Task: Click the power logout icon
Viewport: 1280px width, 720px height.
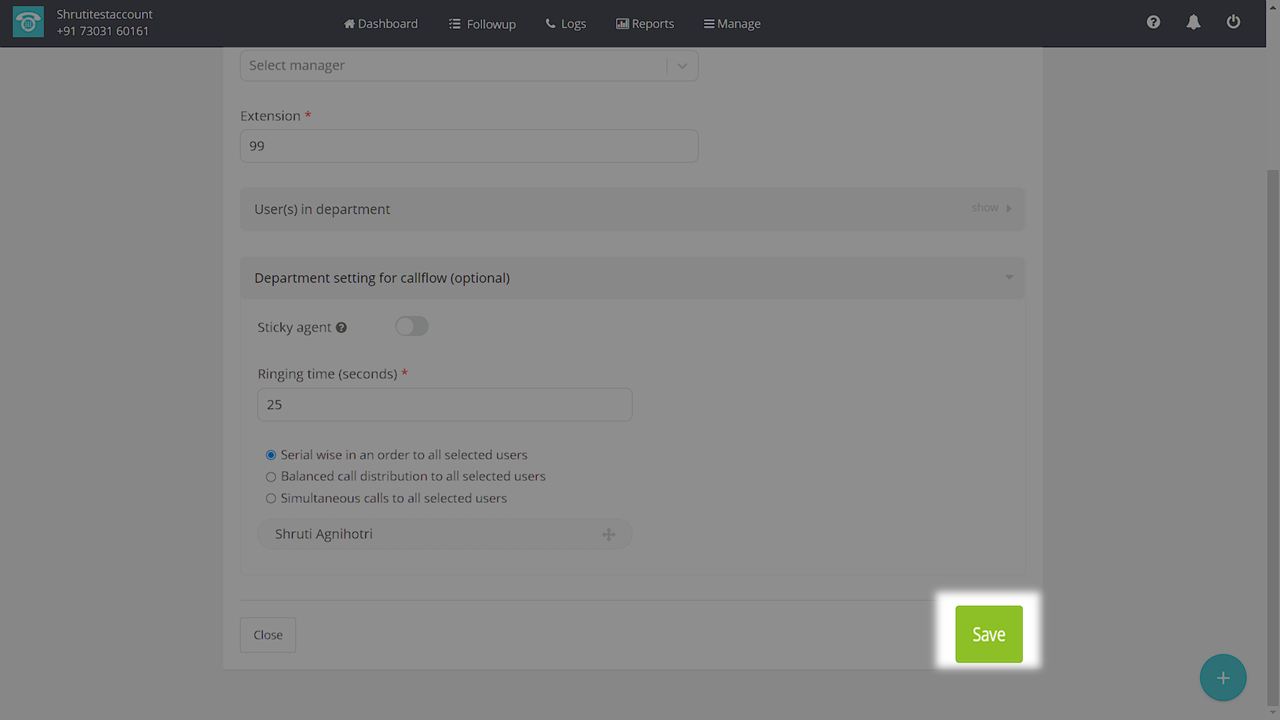Action: click(x=1233, y=22)
